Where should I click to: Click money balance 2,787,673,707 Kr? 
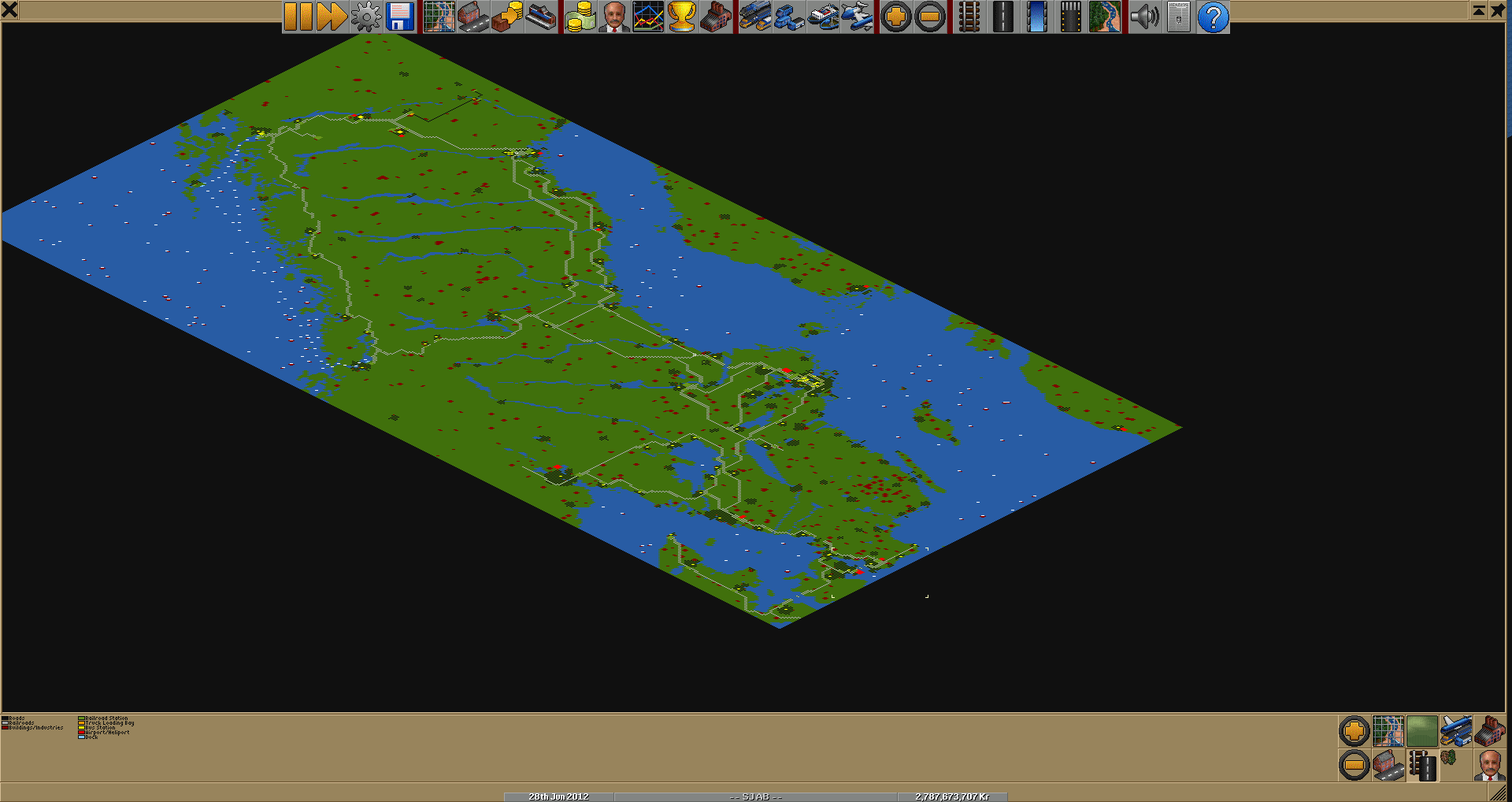coord(952,796)
